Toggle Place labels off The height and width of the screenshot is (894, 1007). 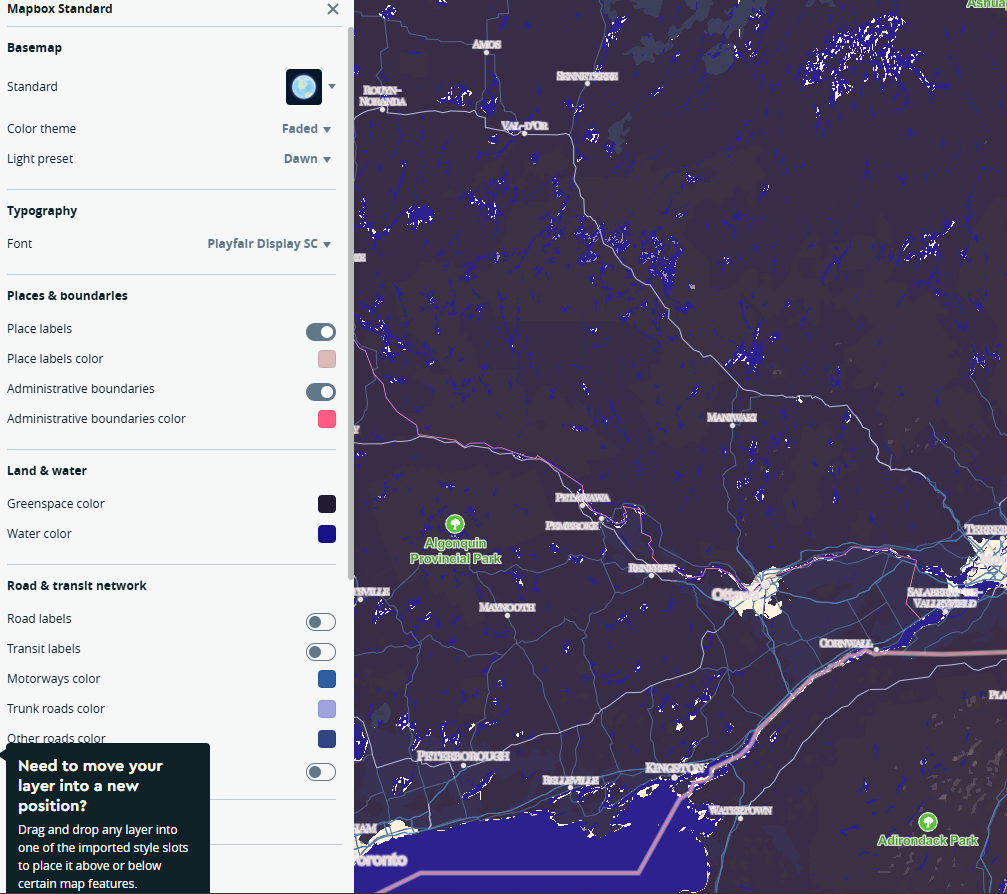pos(321,332)
